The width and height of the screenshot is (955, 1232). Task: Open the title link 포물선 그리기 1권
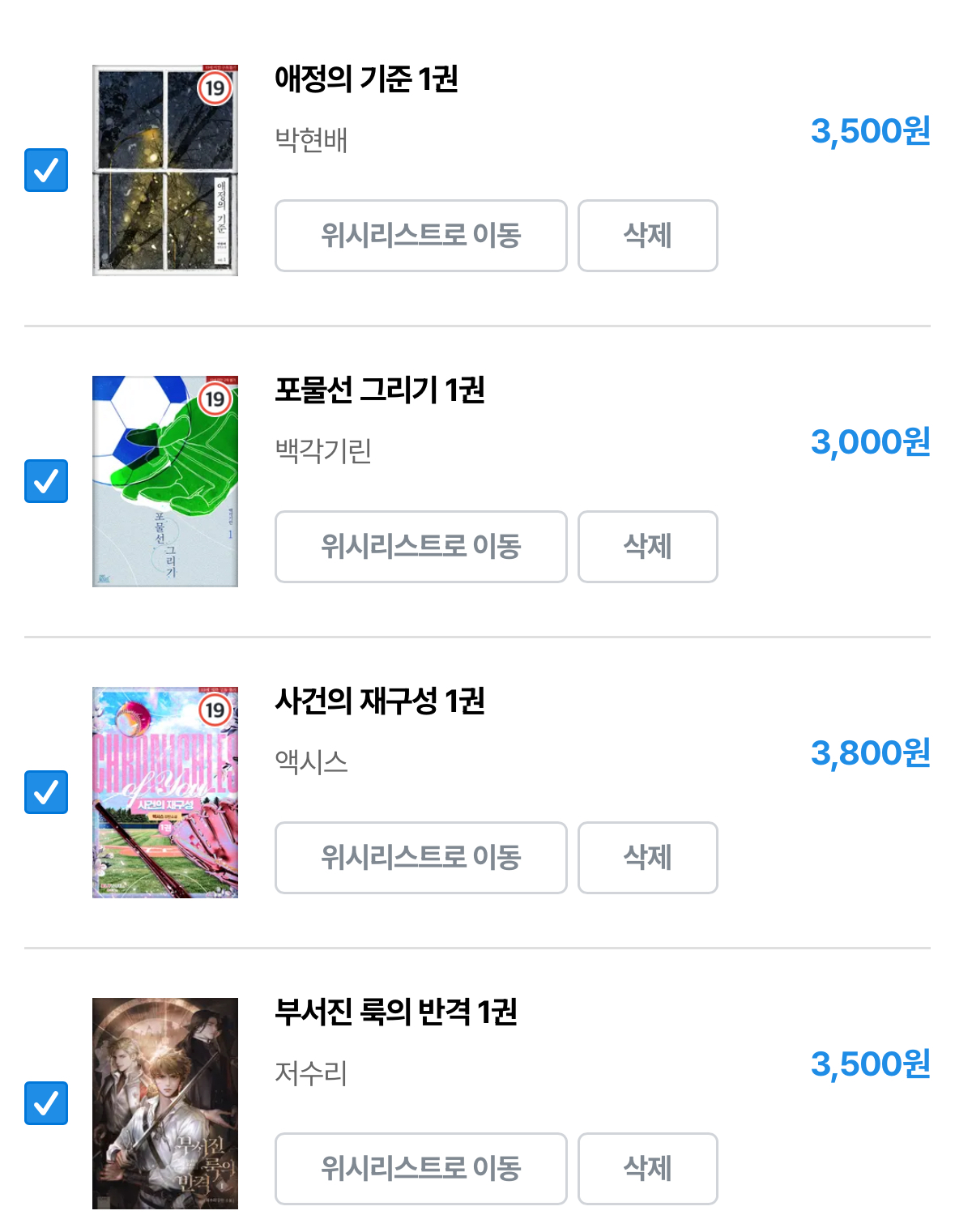pyautogui.click(x=380, y=390)
